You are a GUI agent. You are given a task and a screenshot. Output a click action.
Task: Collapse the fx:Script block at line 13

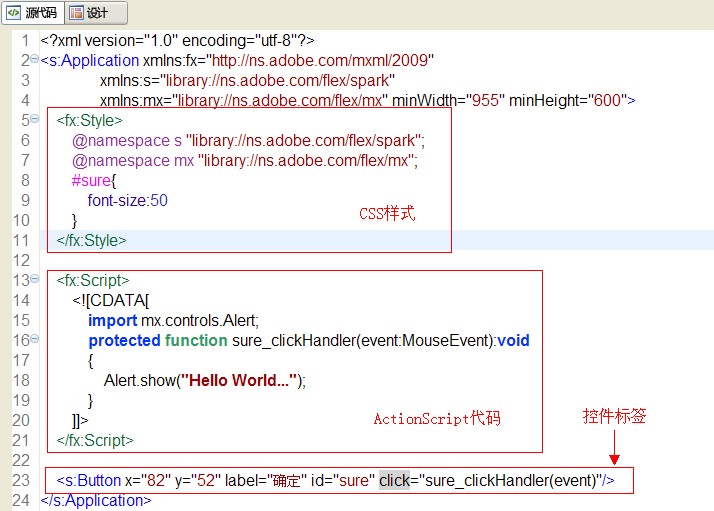34,279
